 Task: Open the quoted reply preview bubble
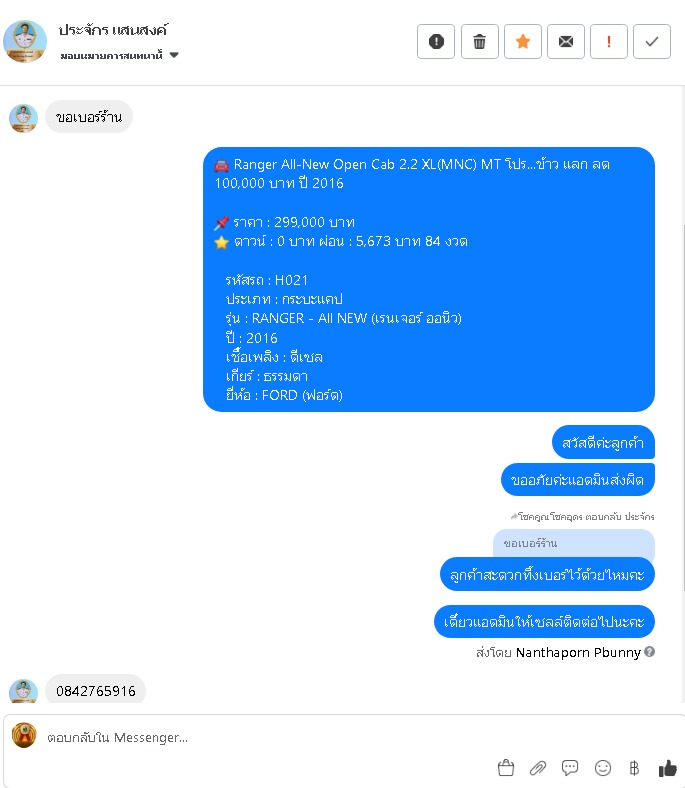click(573, 543)
